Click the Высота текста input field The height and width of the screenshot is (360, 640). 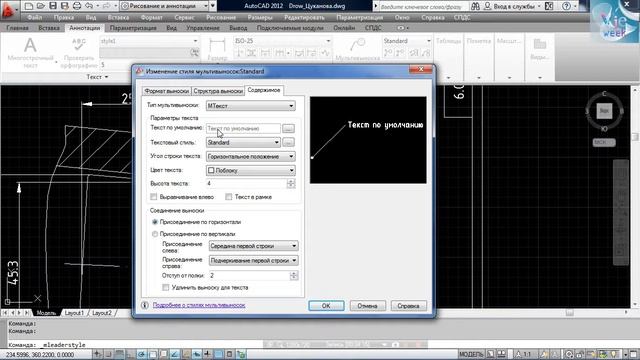[246, 184]
